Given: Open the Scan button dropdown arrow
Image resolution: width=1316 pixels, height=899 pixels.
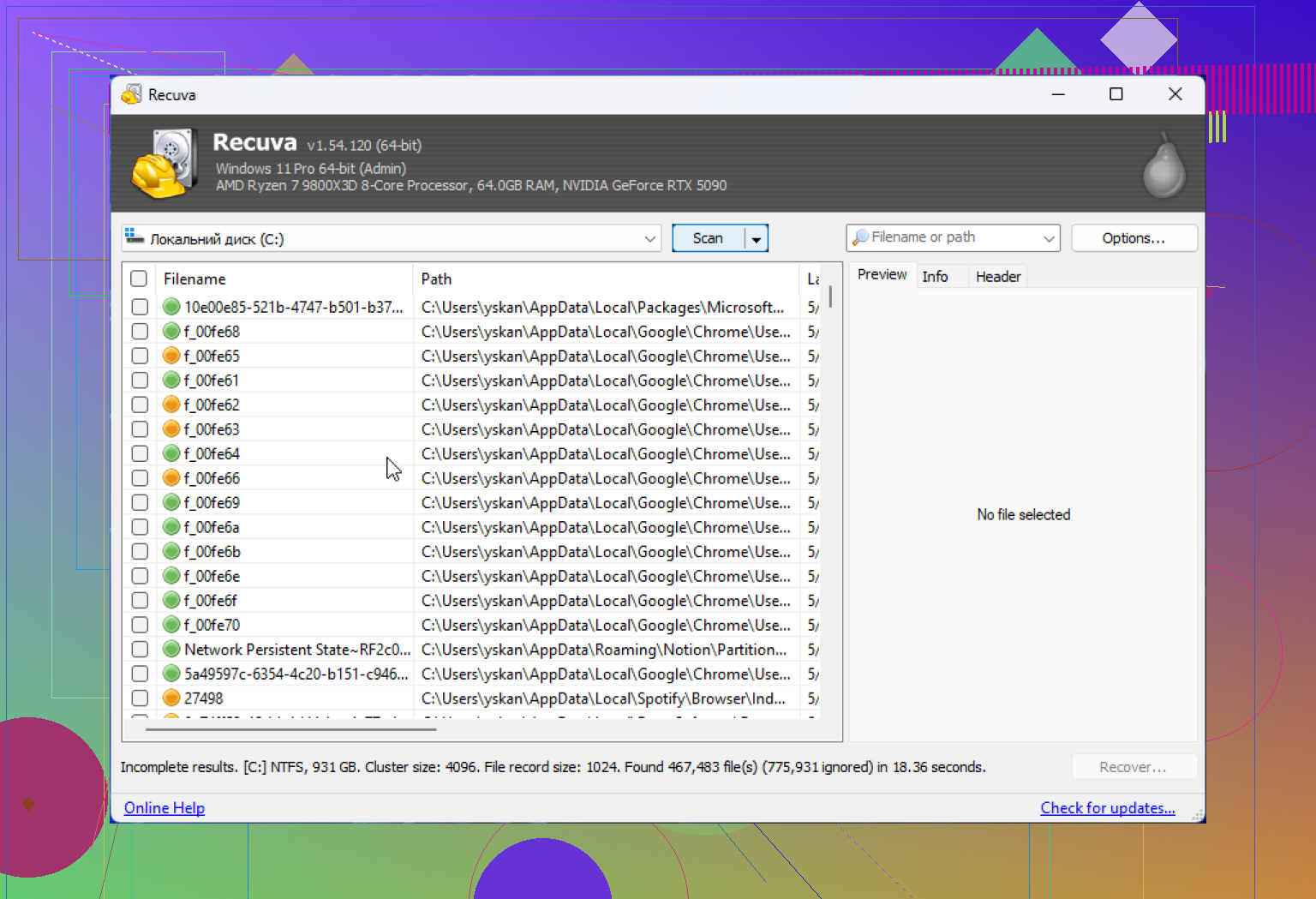Looking at the screenshot, I should [x=757, y=239].
